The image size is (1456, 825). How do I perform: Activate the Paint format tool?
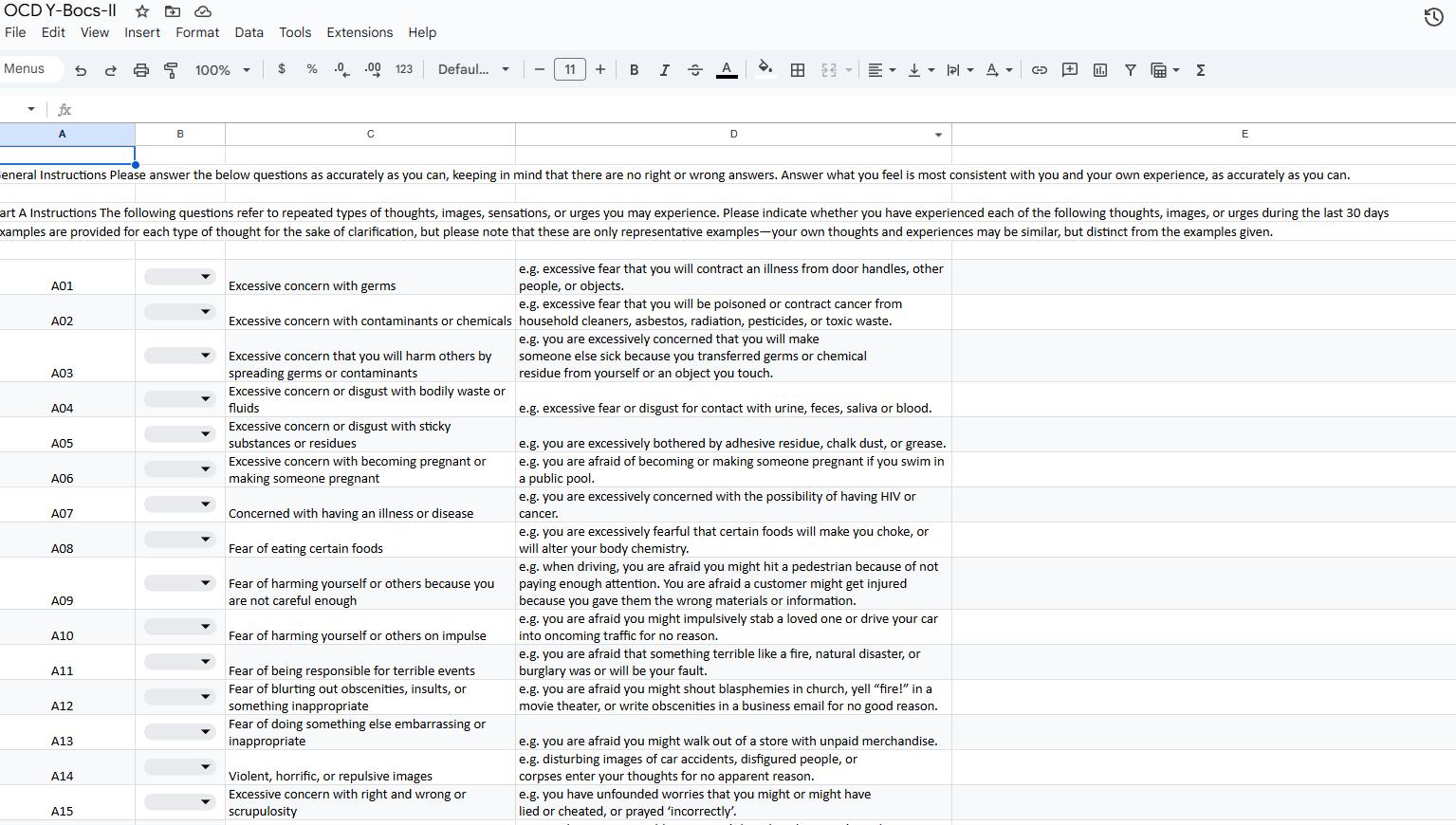pos(172,70)
